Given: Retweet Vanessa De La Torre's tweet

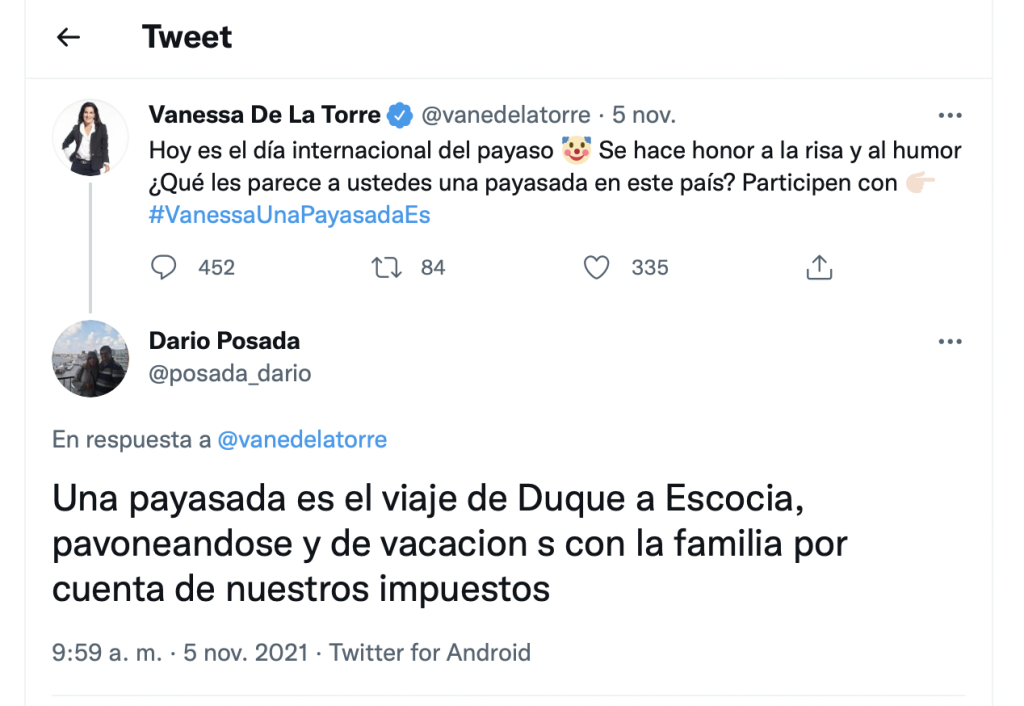Looking at the screenshot, I should click(x=381, y=268).
